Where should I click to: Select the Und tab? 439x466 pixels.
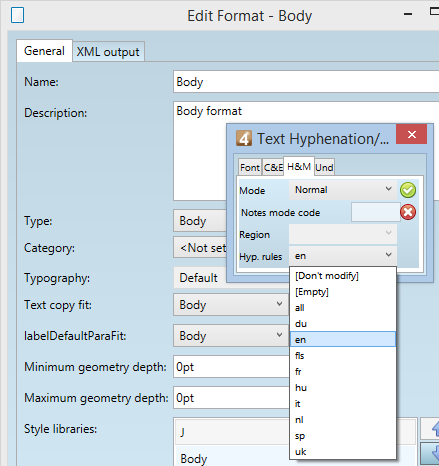point(324,167)
